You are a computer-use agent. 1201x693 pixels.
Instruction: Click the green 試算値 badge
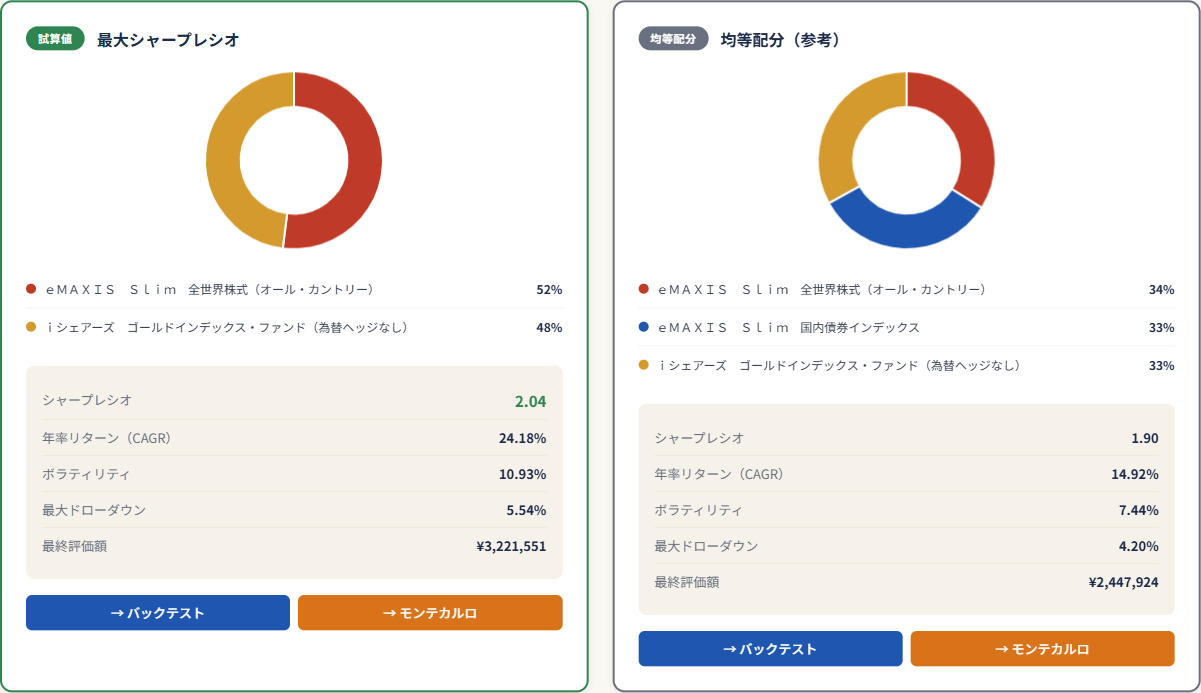coord(56,39)
